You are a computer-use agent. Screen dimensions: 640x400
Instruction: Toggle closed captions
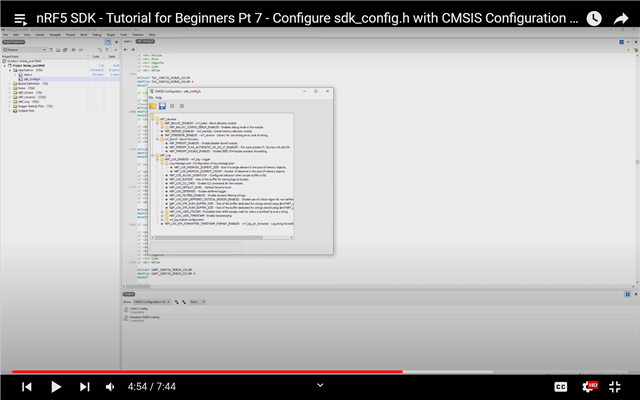coord(561,386)
